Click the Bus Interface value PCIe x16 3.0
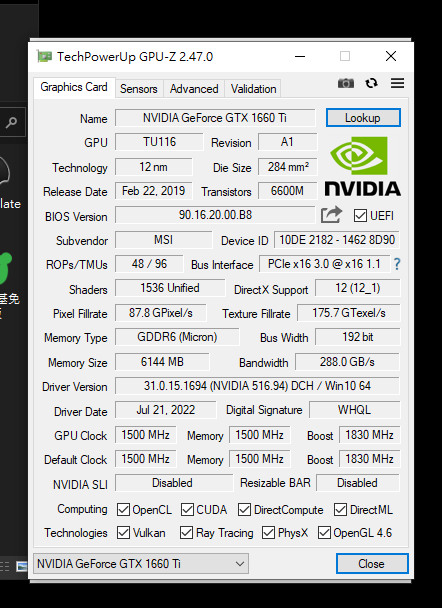442x608 pixels. (x=325, y=264)
